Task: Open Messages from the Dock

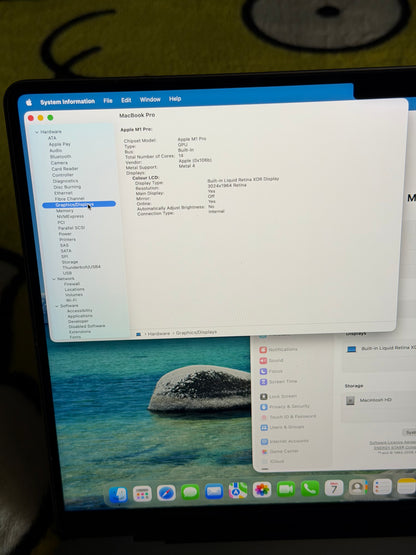Action: tap(190, 492)
